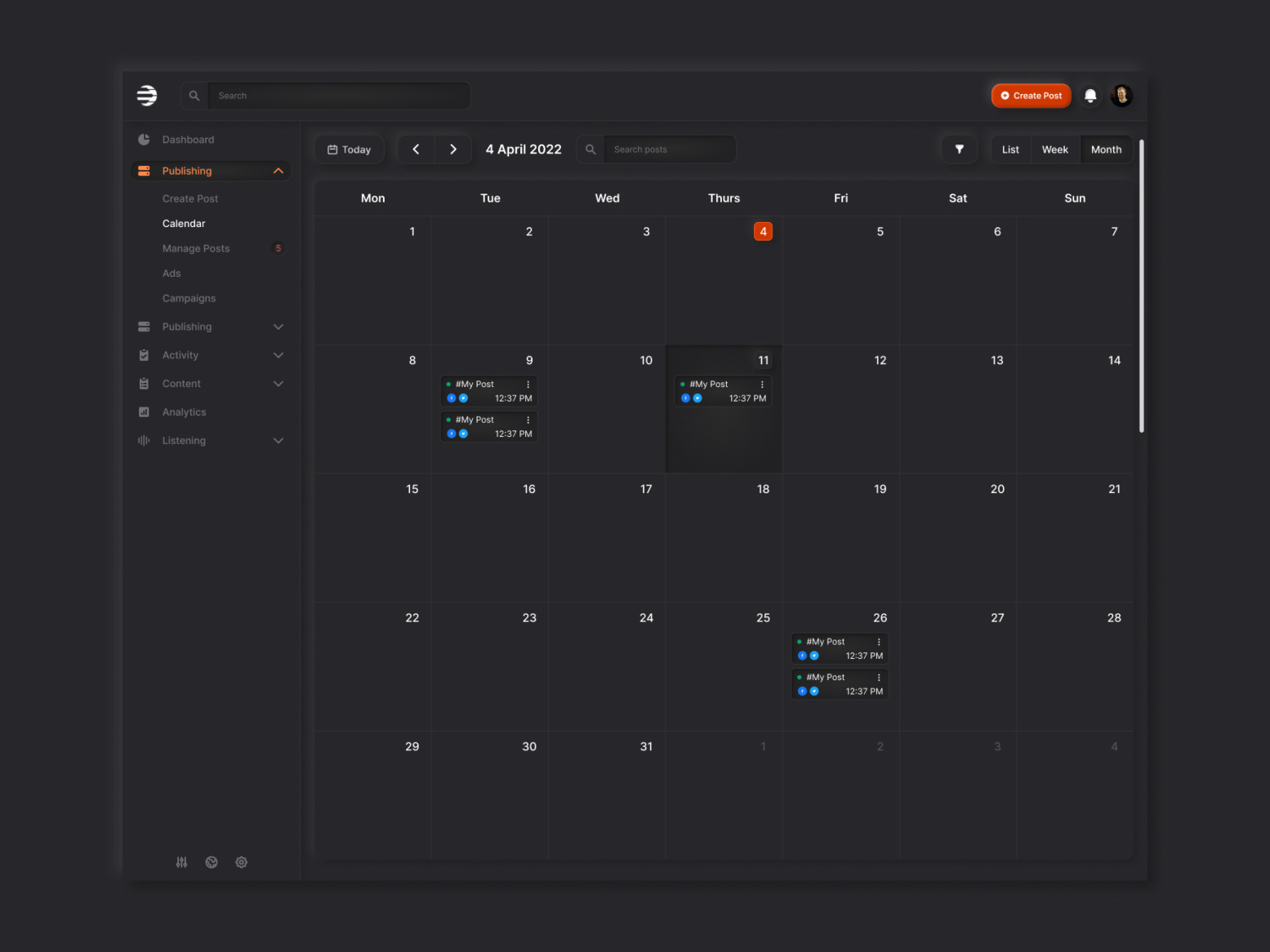Click the next month arrow
Viewport: 1270px width, 952px height.
click(x=453, y=149)
